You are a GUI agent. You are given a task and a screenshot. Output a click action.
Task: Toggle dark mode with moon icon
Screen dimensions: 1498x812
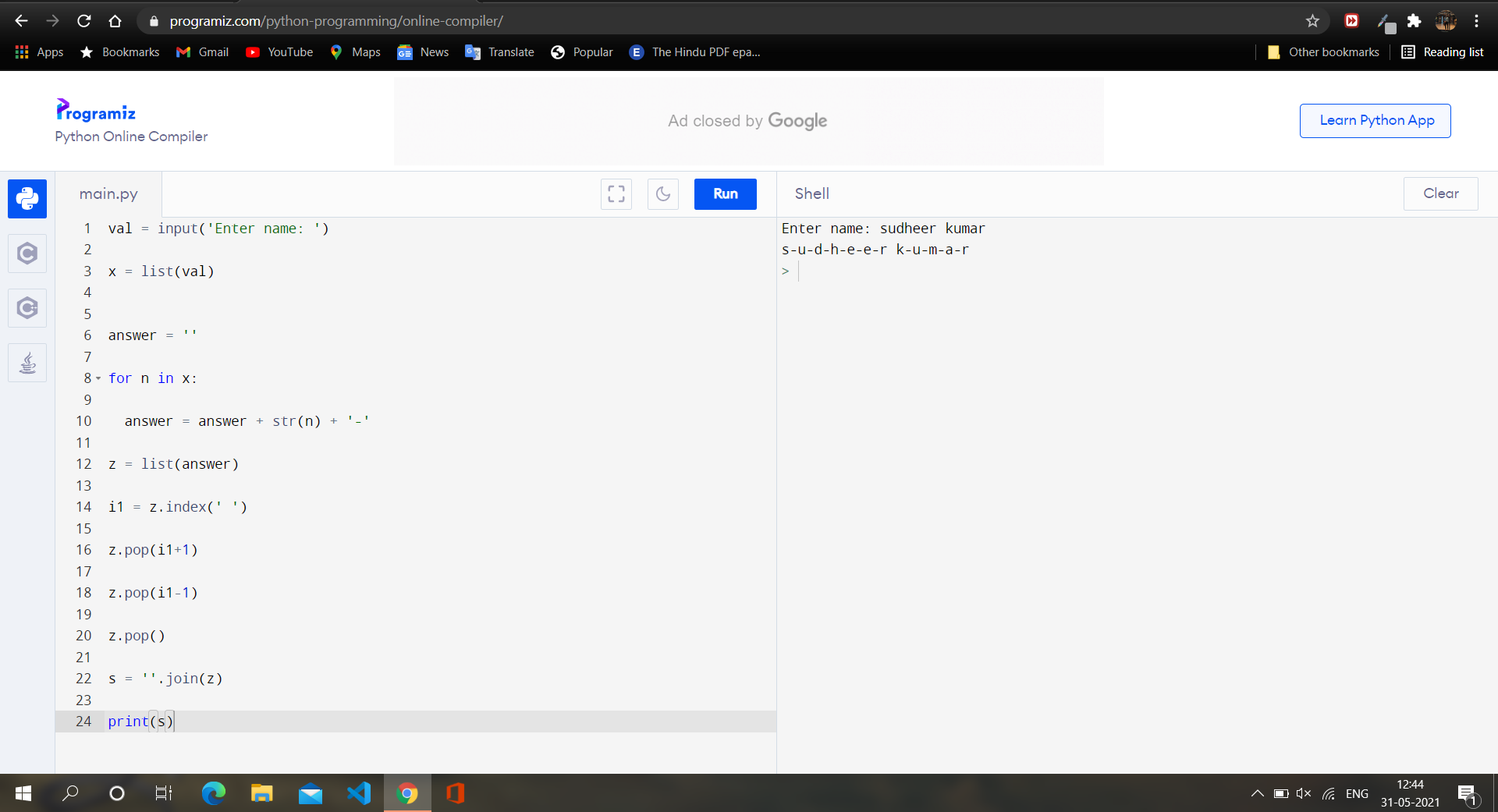663,194
